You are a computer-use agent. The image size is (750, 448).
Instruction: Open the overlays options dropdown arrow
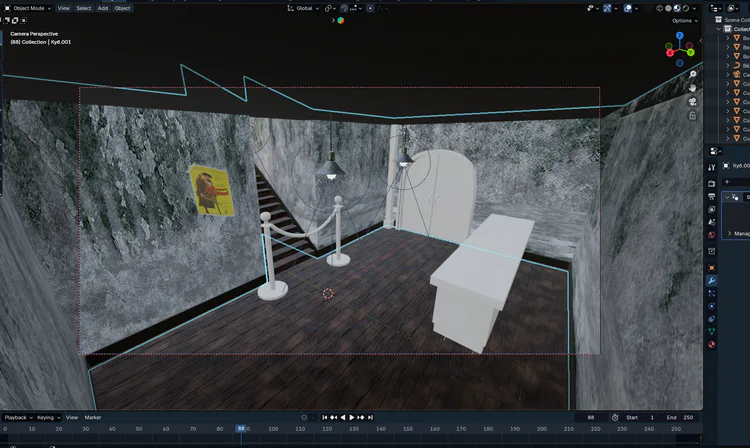[x=636, y=8]
